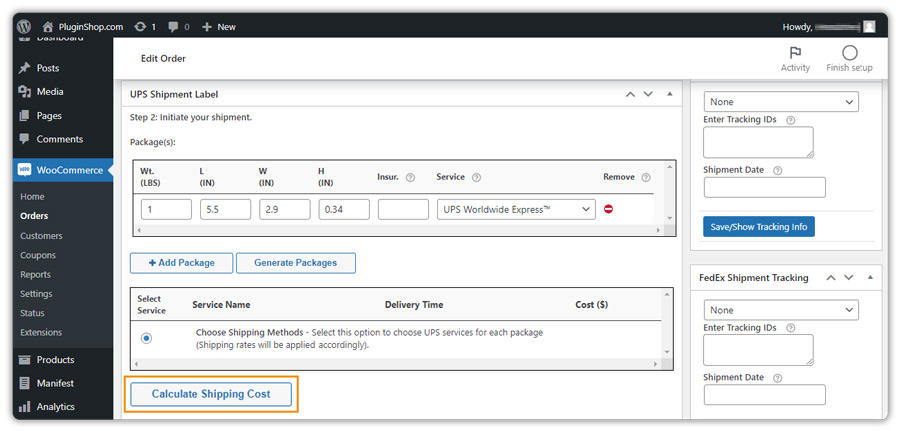
Task: Show help for upper Enter Tracking IDs
Action: point(790,120)
